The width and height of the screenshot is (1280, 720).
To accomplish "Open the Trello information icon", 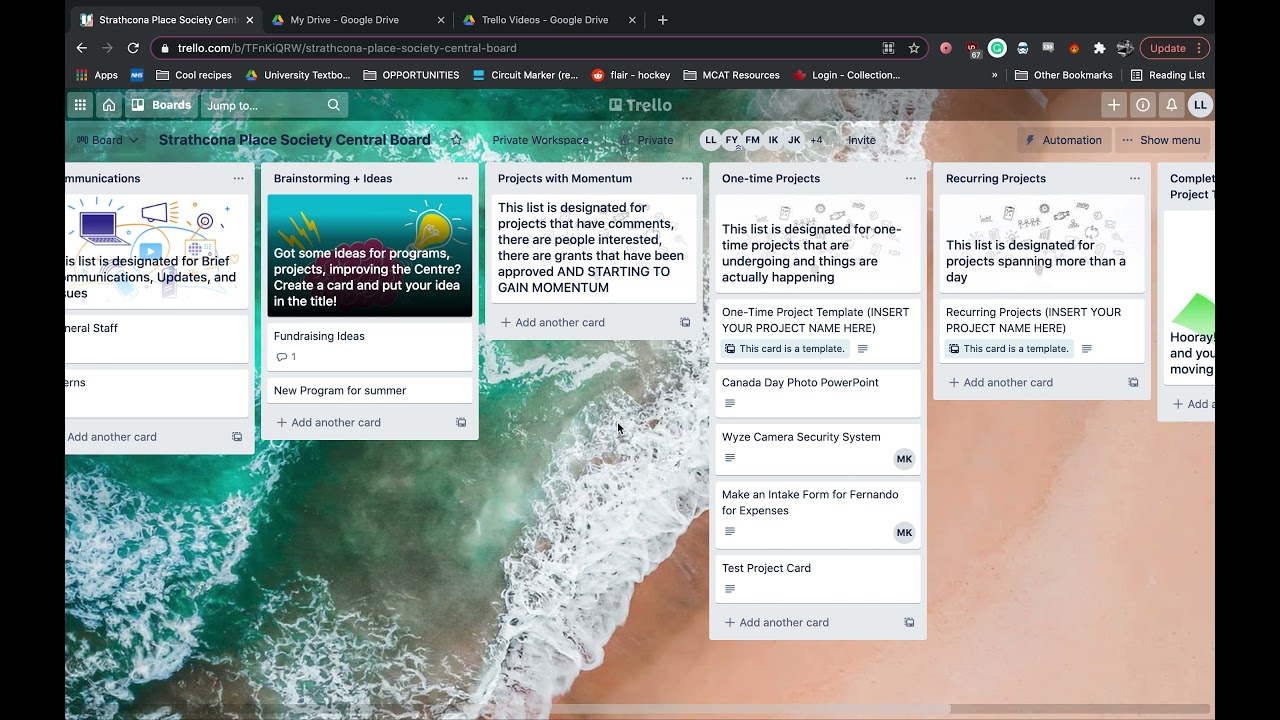I will [1143, 105].
